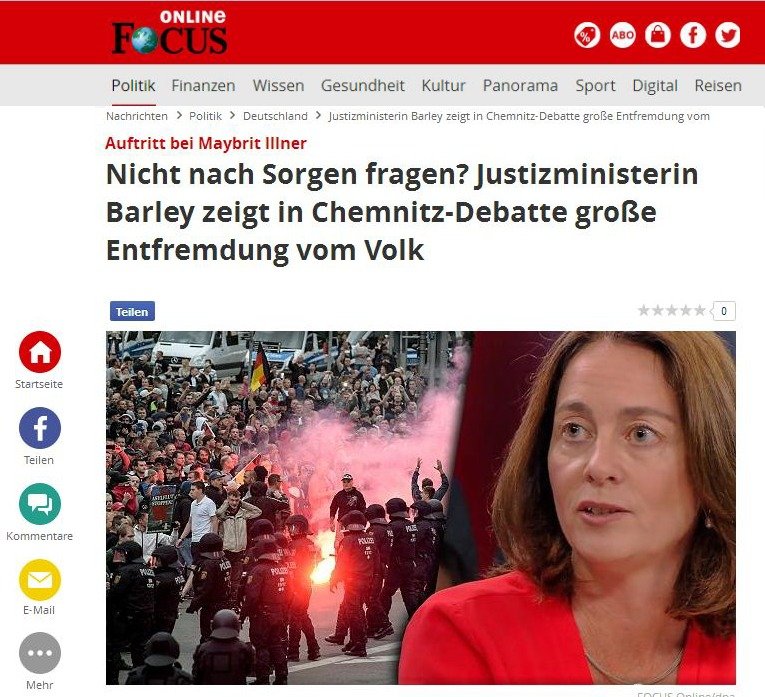Switch to the Gesundheit section
The image size is (765, 697).
coord(362,85)
